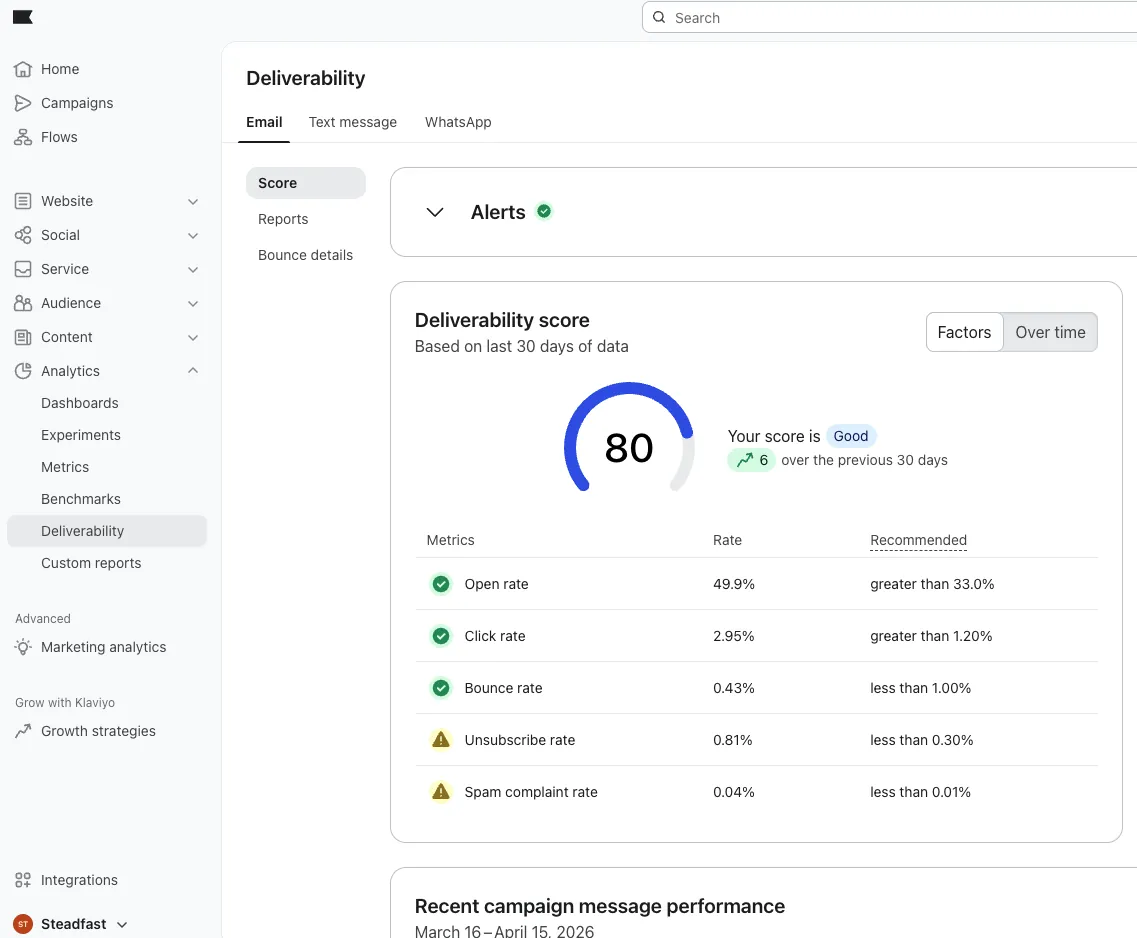This screenshot has height=938, width=1137.
Task: Click the Good score badge
Action: (x=851, y=436)
